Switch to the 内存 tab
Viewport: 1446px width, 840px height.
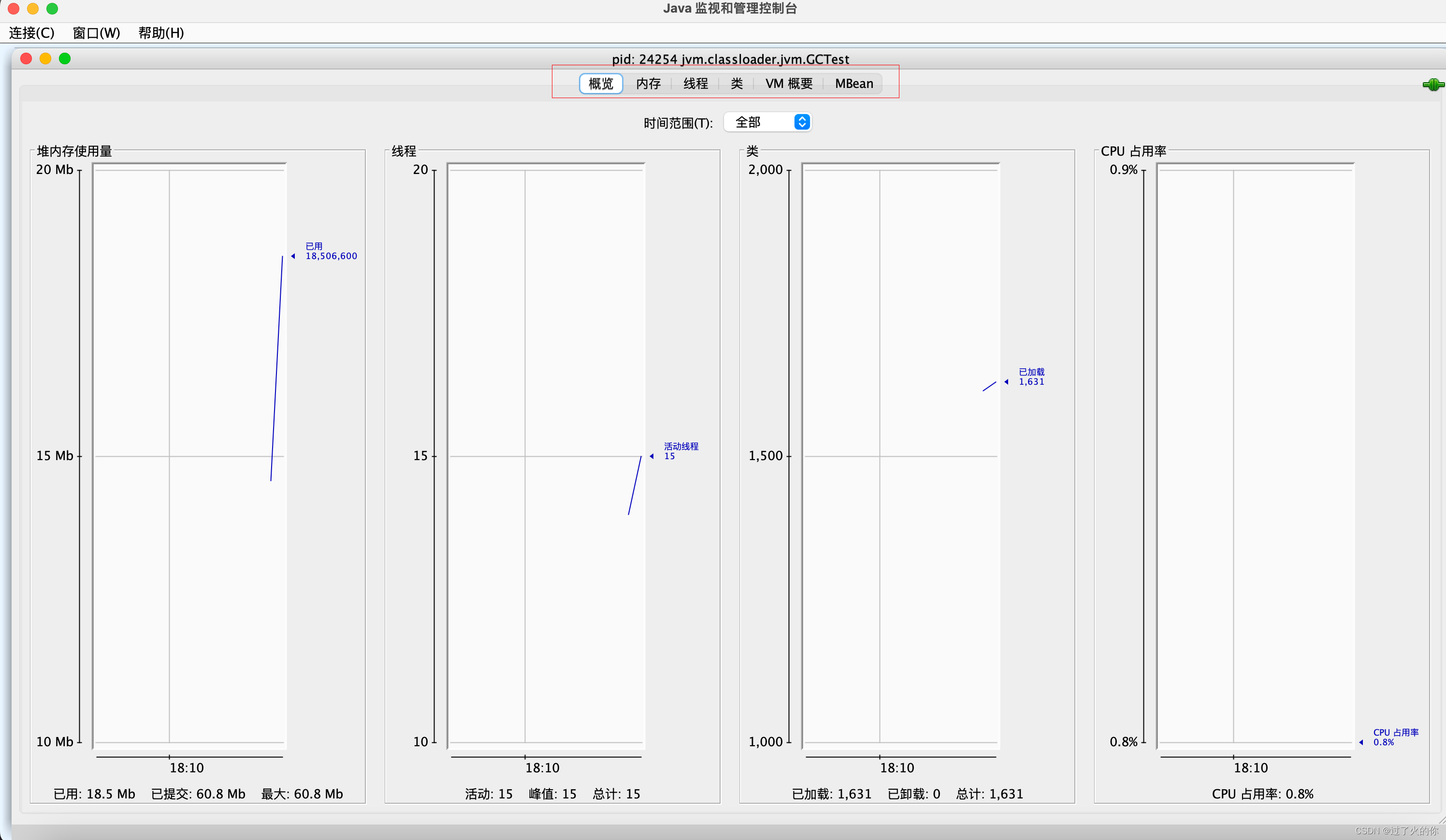pyautogui.click(x=648, y=84)
